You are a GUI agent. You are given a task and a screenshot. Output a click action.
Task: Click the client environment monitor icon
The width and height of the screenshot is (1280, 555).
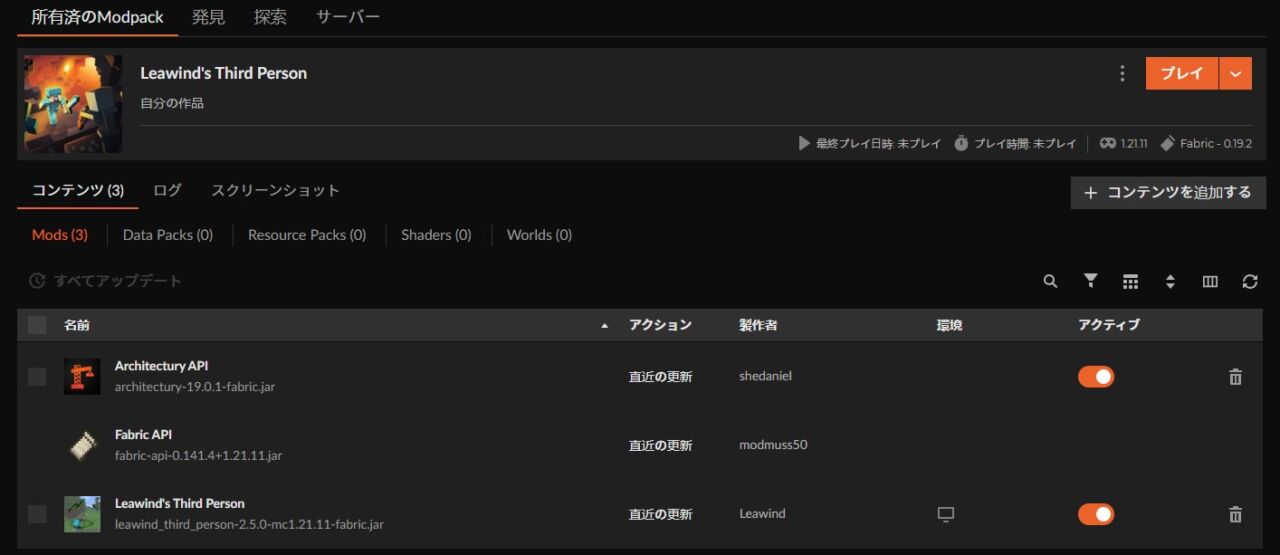coord(945,514)
